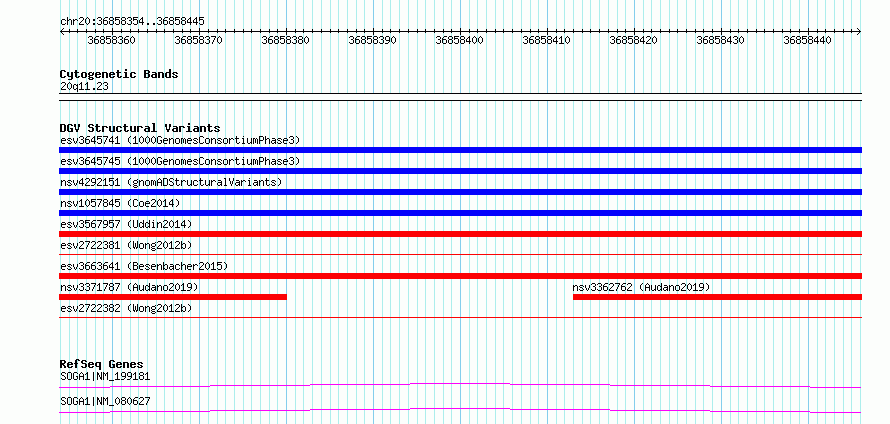Click ruler position 36858400
The image size is (890, 424).
[x=459, y=40]
